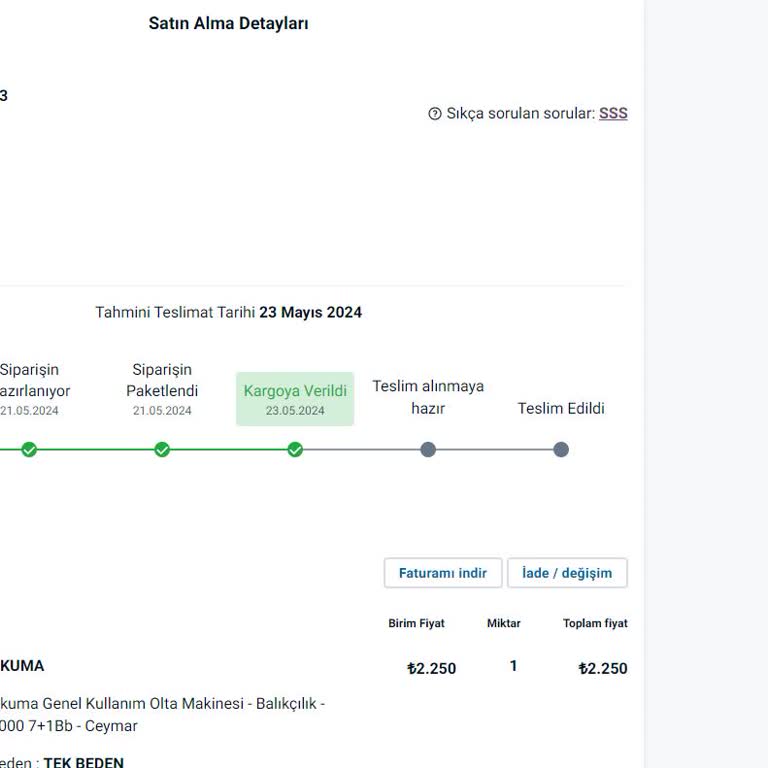Click green checkmark under Siparişin Paketlendi step
This screenshot has height=768, width=768.
162,450
